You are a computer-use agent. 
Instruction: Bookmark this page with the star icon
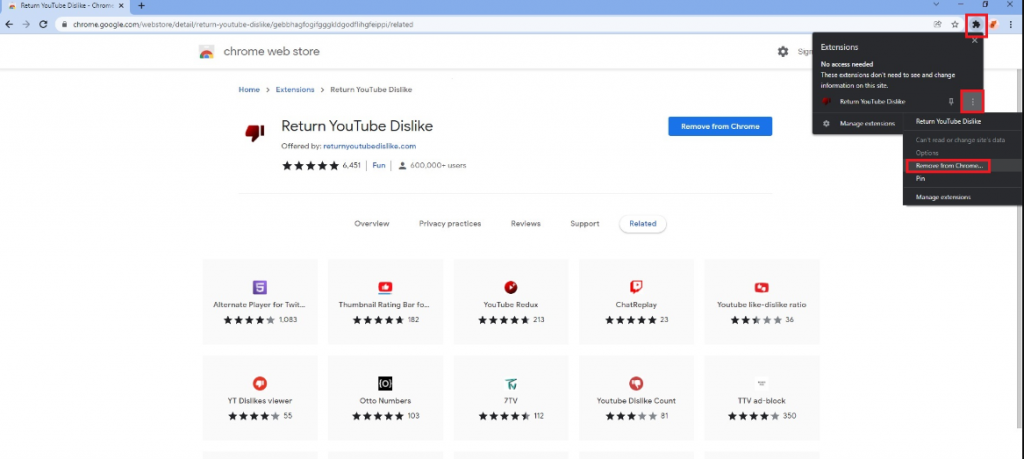(x=955, y=24)
